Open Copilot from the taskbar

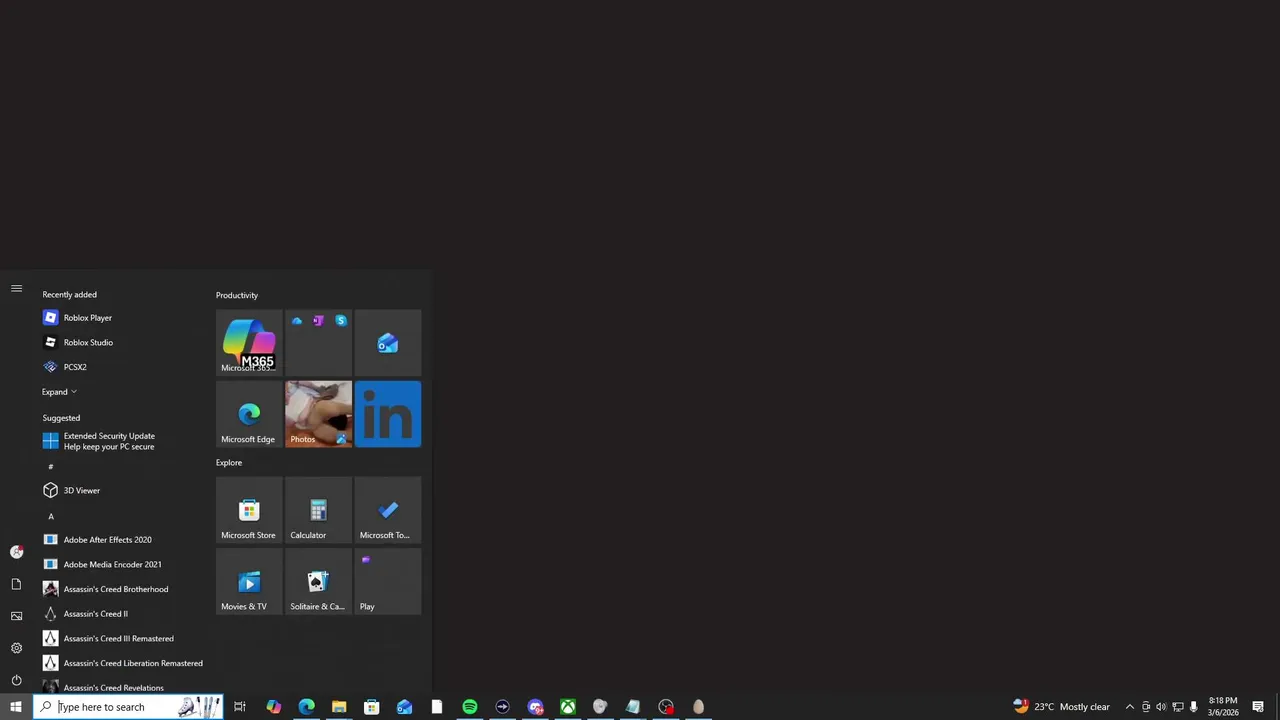click(x=273, y=707)
